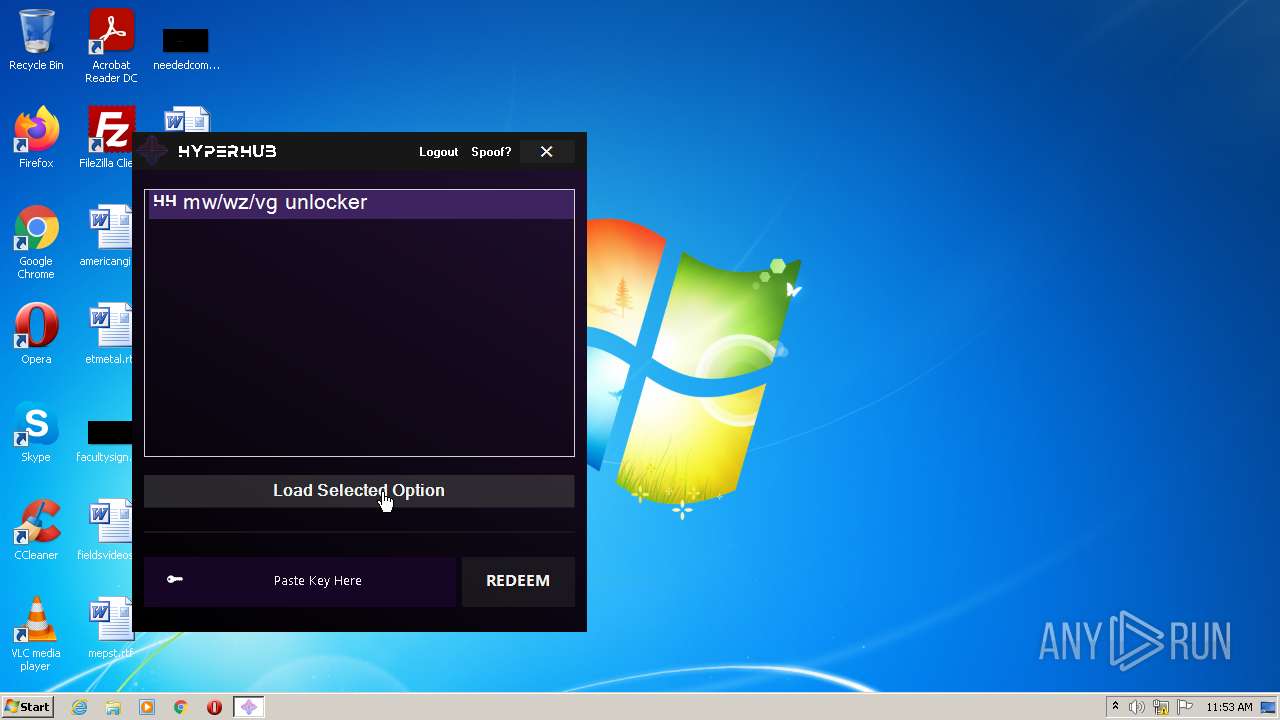Viewport: 1280px width, 720px height.
Task: Close the HyperHub window
Action: (546, 152)
